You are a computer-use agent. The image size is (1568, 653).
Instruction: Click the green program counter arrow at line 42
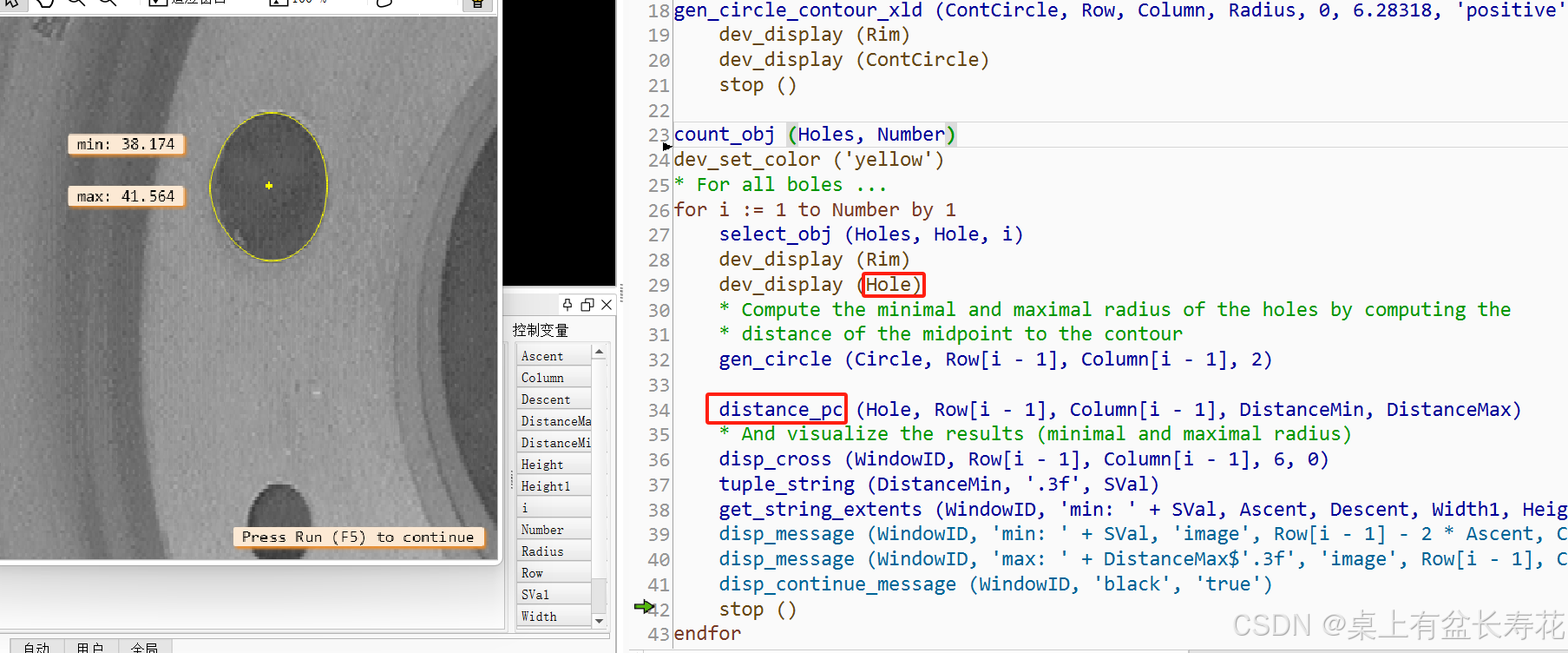pos(644,606)
